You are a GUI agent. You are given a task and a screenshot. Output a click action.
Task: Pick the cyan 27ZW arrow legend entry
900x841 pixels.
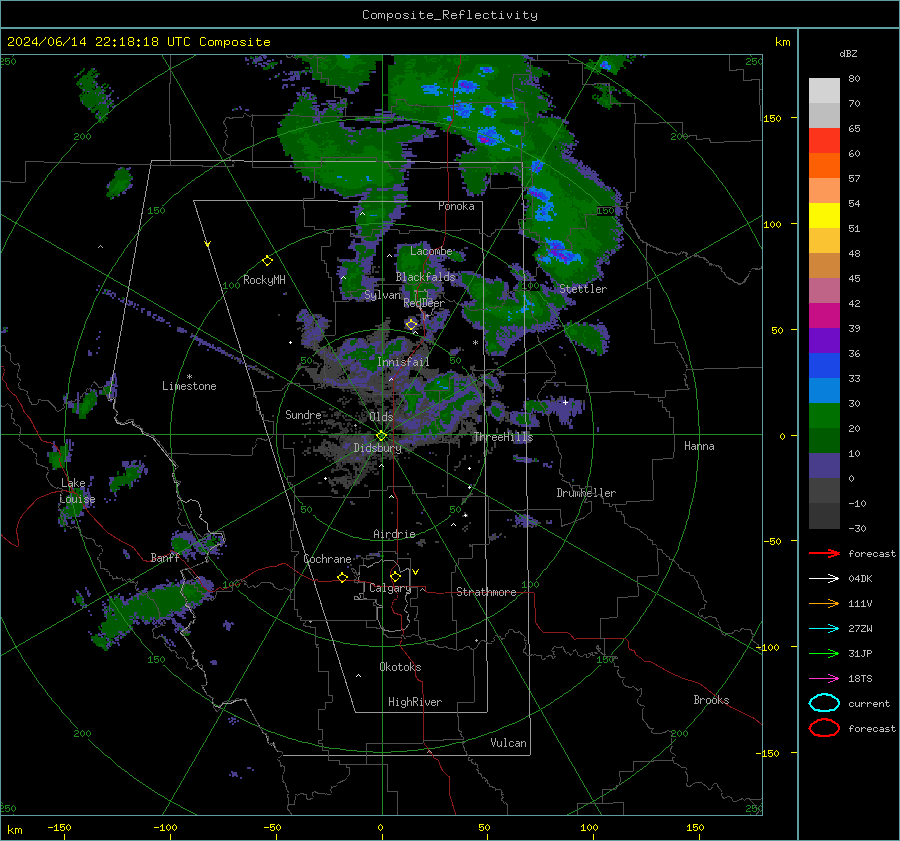[824, 629]
